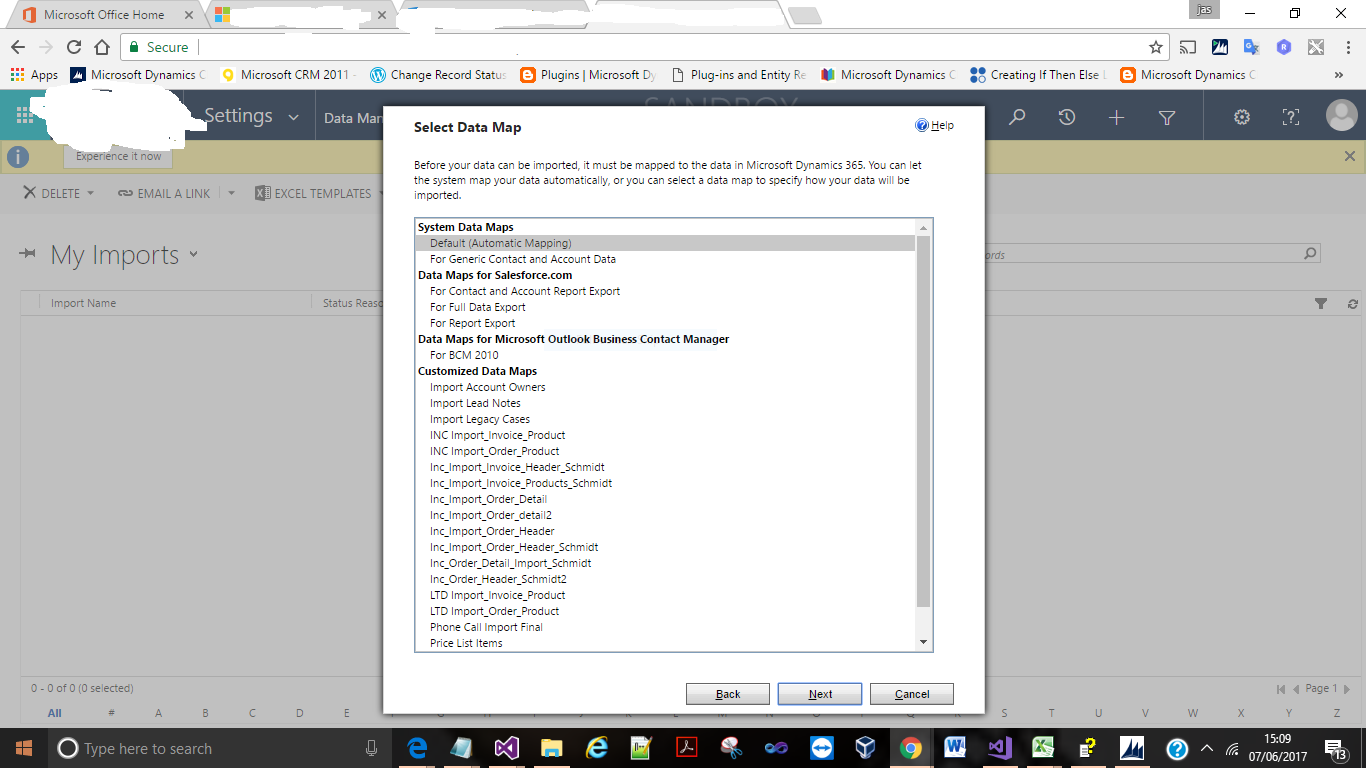Click EXCEL TEMPLATES in command bar

click(313, 194)
